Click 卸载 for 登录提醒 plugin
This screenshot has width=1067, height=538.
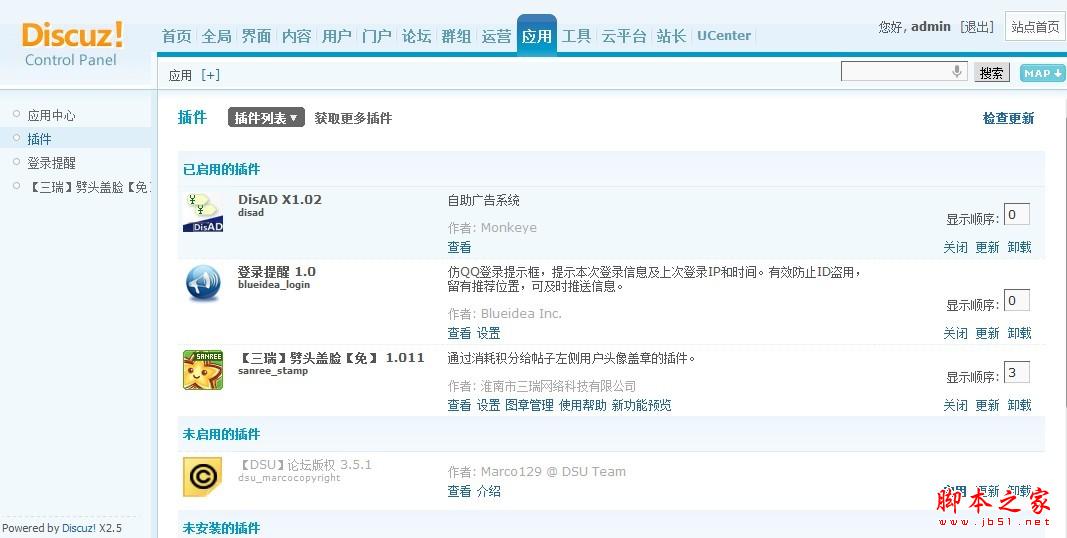1019,333
